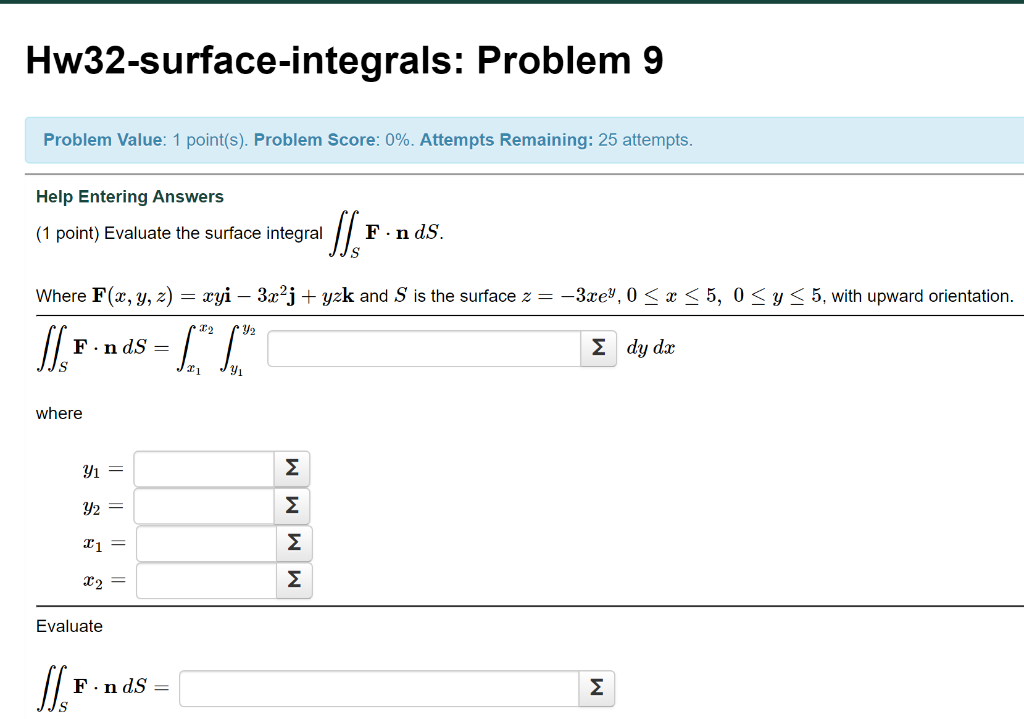Open the Σ editor beside the x1 field
Screen dimensions: 1024x719
coord(295,543)
